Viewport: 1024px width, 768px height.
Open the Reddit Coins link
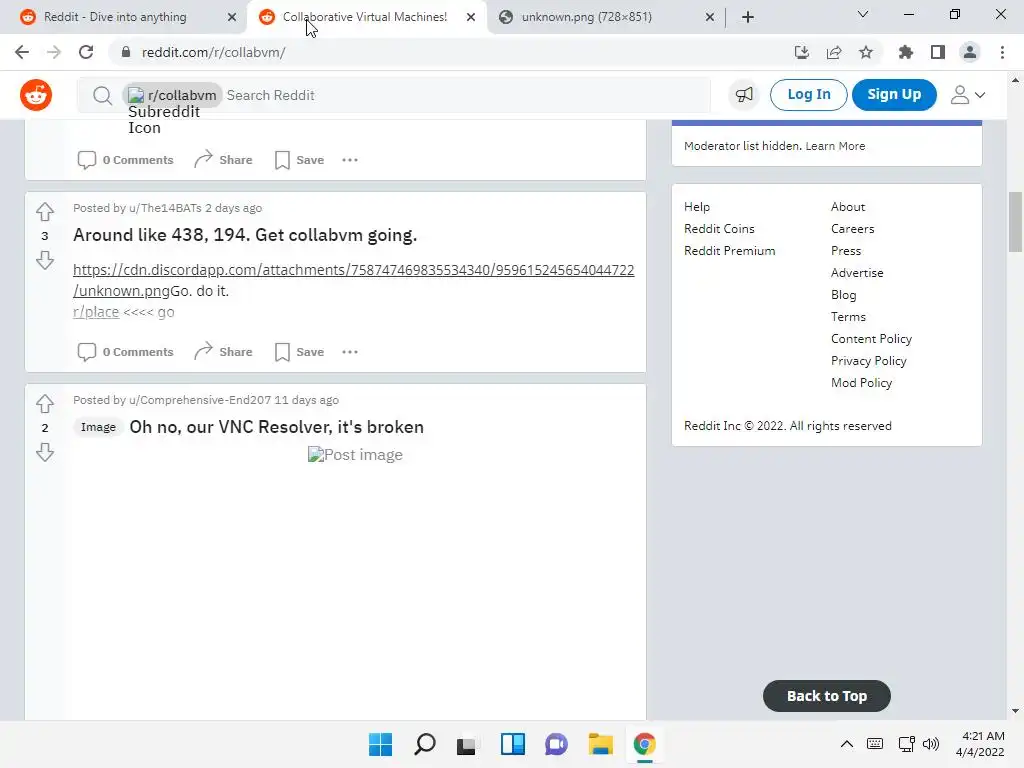[x=719, y=229]
